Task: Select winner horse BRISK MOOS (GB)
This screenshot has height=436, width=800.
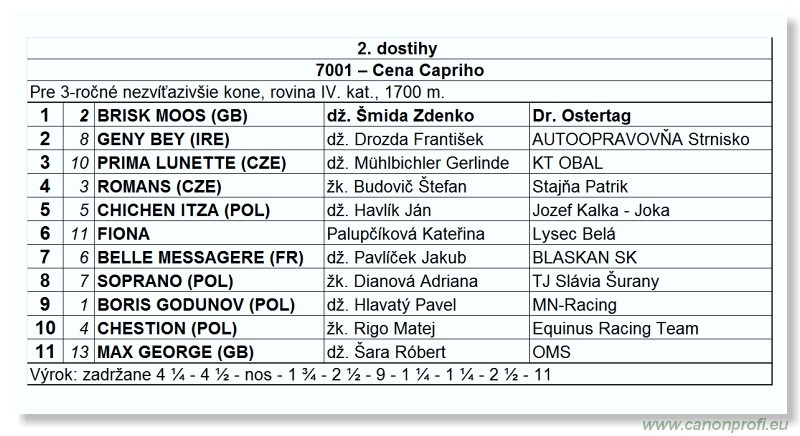Action: [172, 115]
